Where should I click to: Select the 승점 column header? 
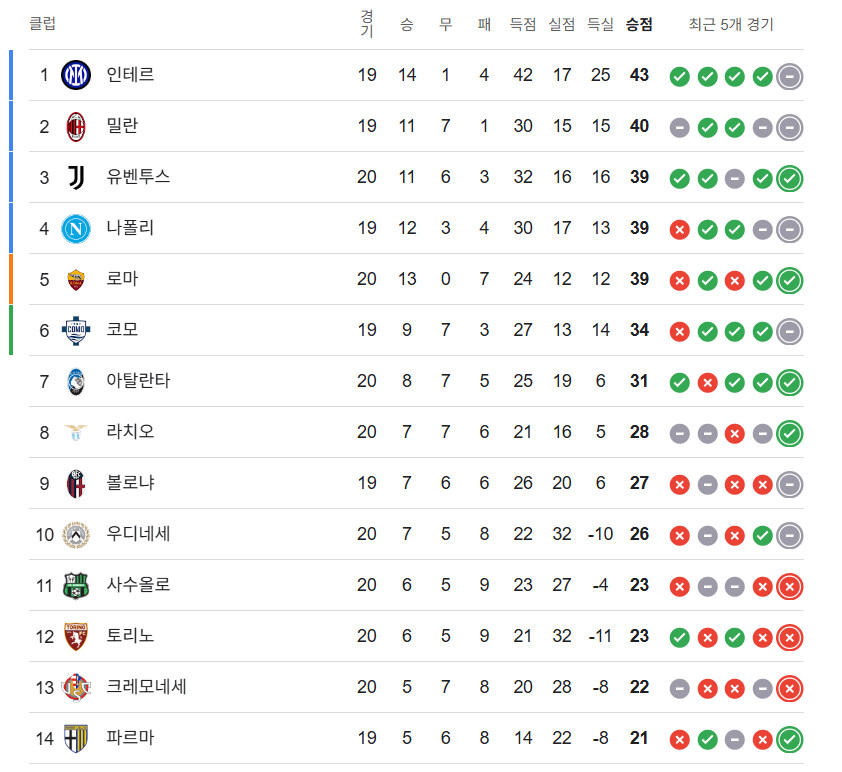(639, 24)
